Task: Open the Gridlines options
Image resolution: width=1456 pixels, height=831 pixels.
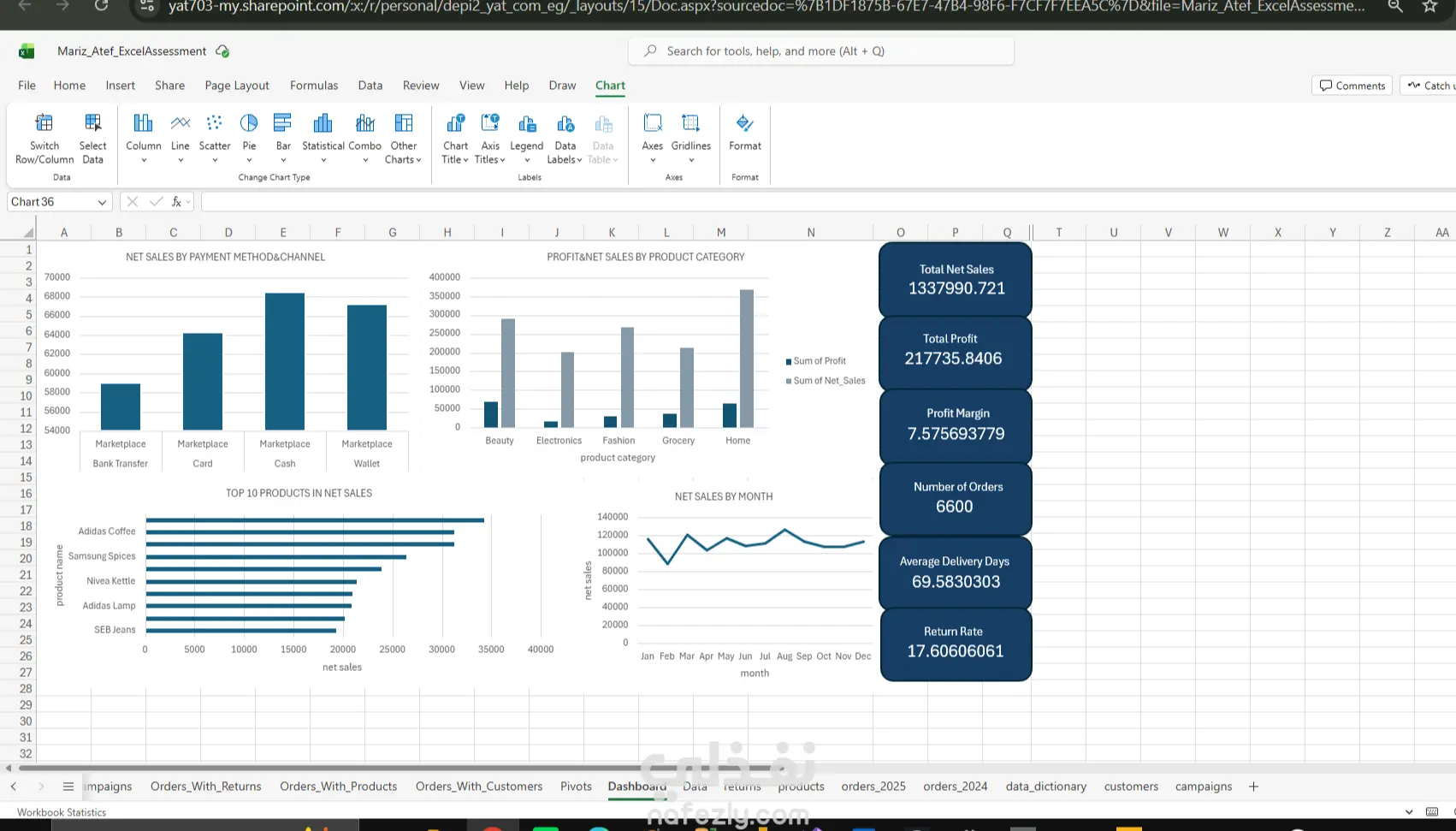Action: [x=691, y=139]
